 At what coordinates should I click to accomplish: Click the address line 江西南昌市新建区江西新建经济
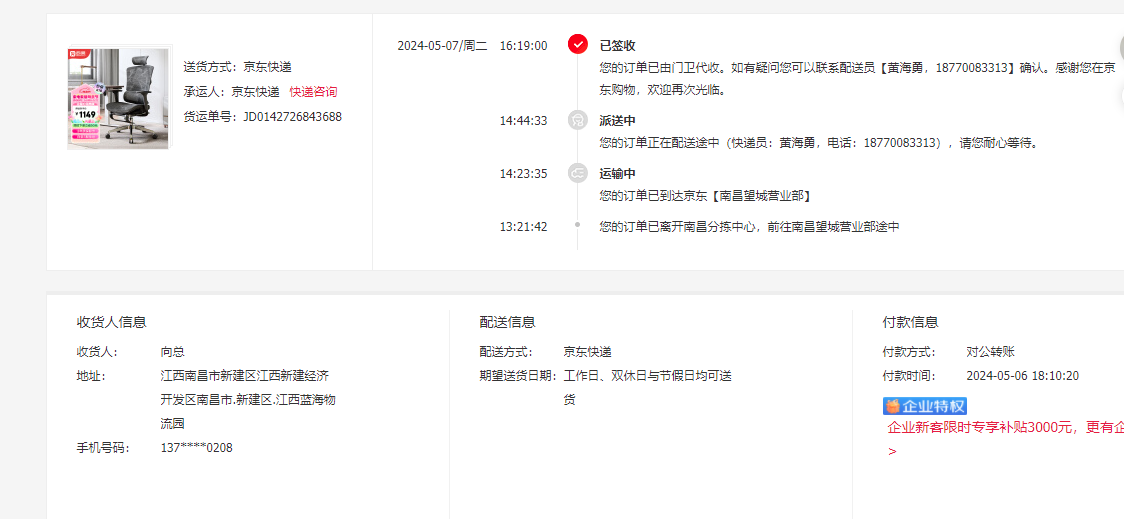[x=245, y=376]
